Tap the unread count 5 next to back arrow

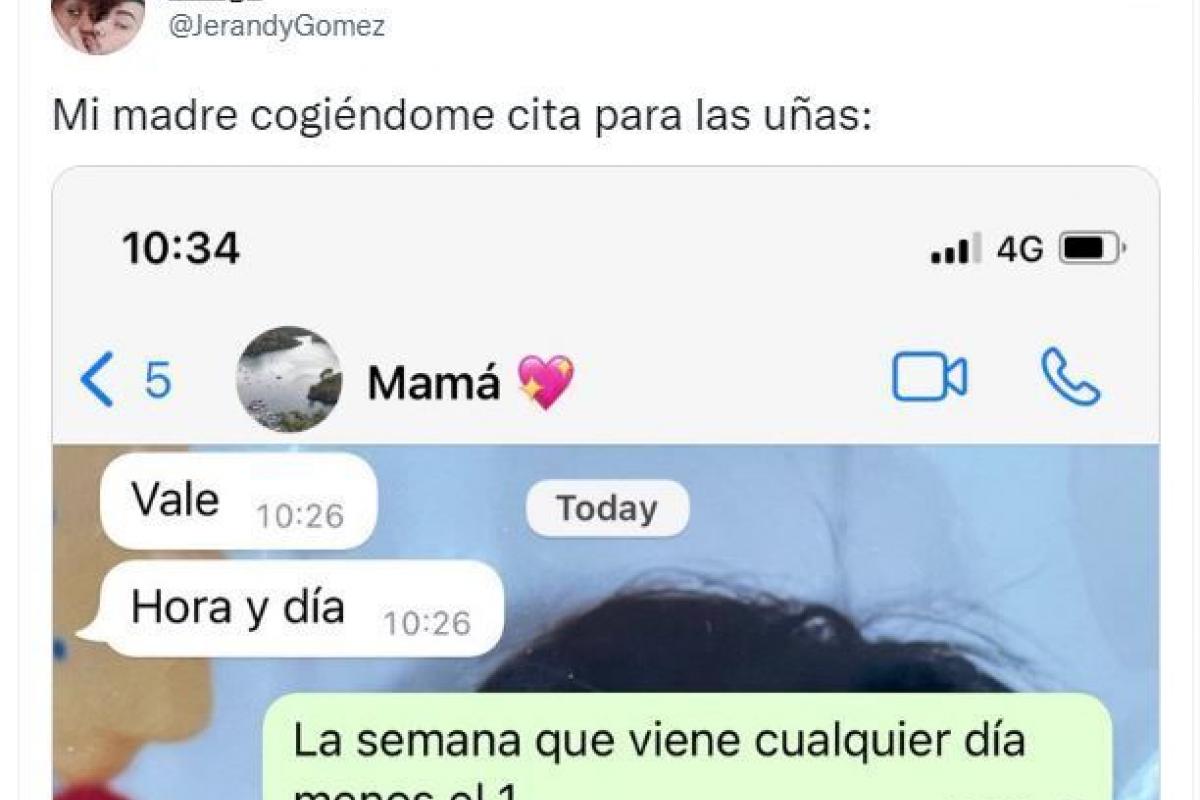point(158,381)
